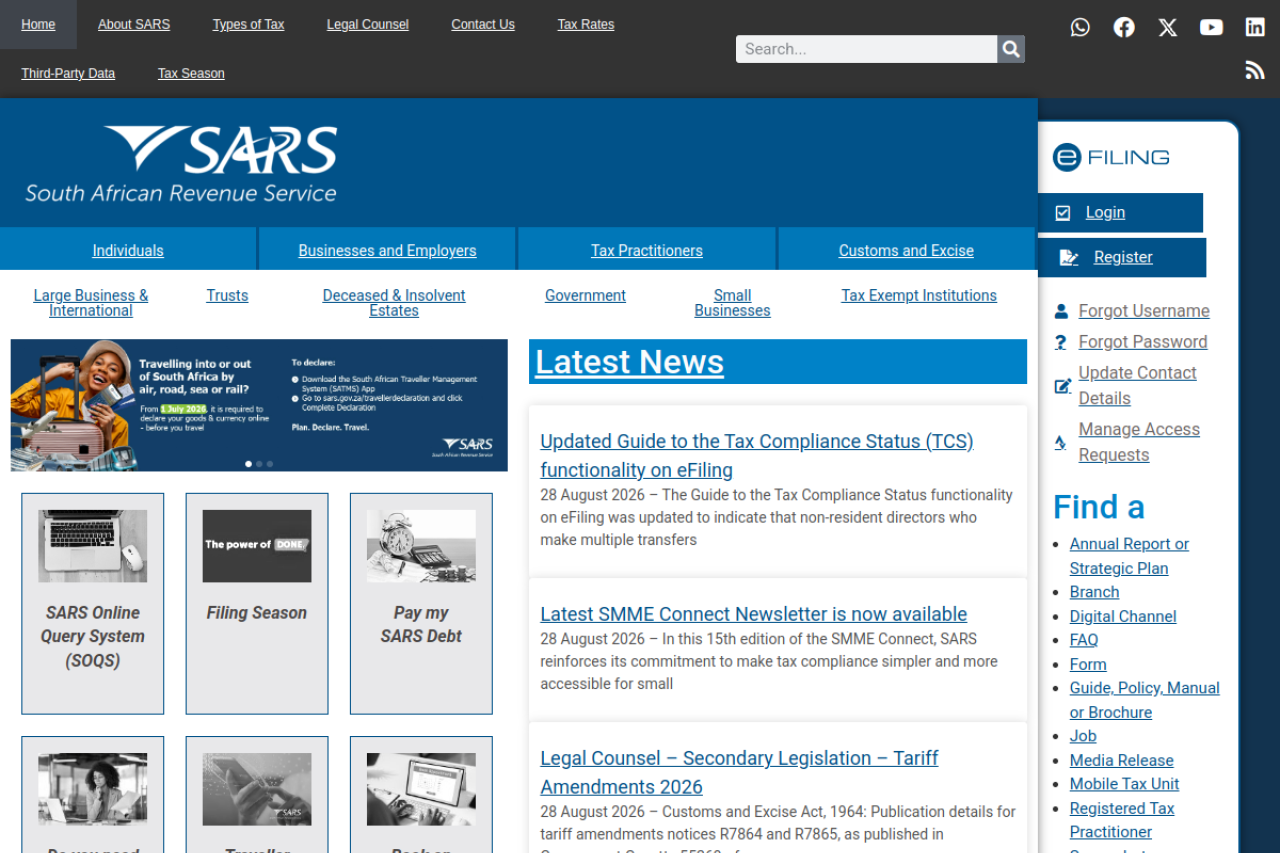This screenshot has width=1280, height=853.
Task: Open the LinkedIn social icon
Action: click(x=1255, y=27)
